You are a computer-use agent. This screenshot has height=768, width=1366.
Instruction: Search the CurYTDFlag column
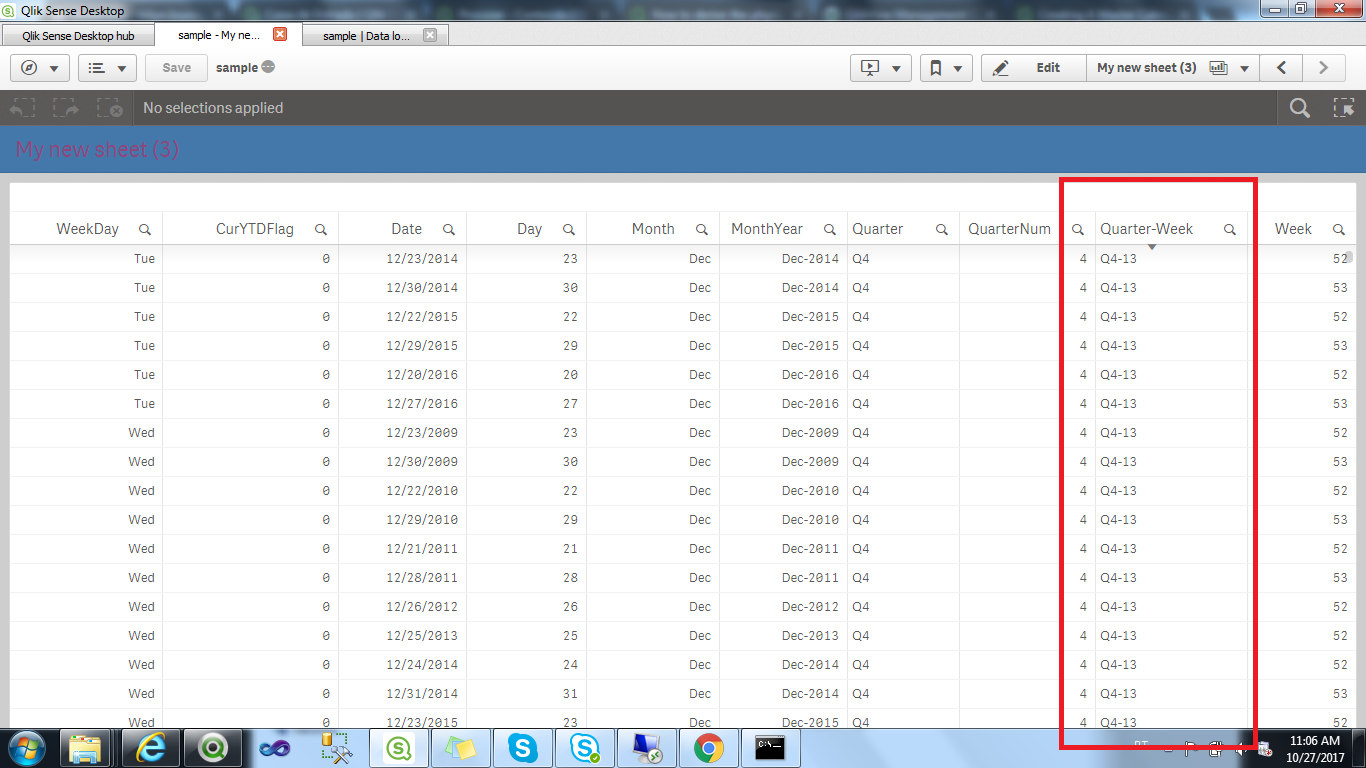pyautogui.click(x=321, y=229)
